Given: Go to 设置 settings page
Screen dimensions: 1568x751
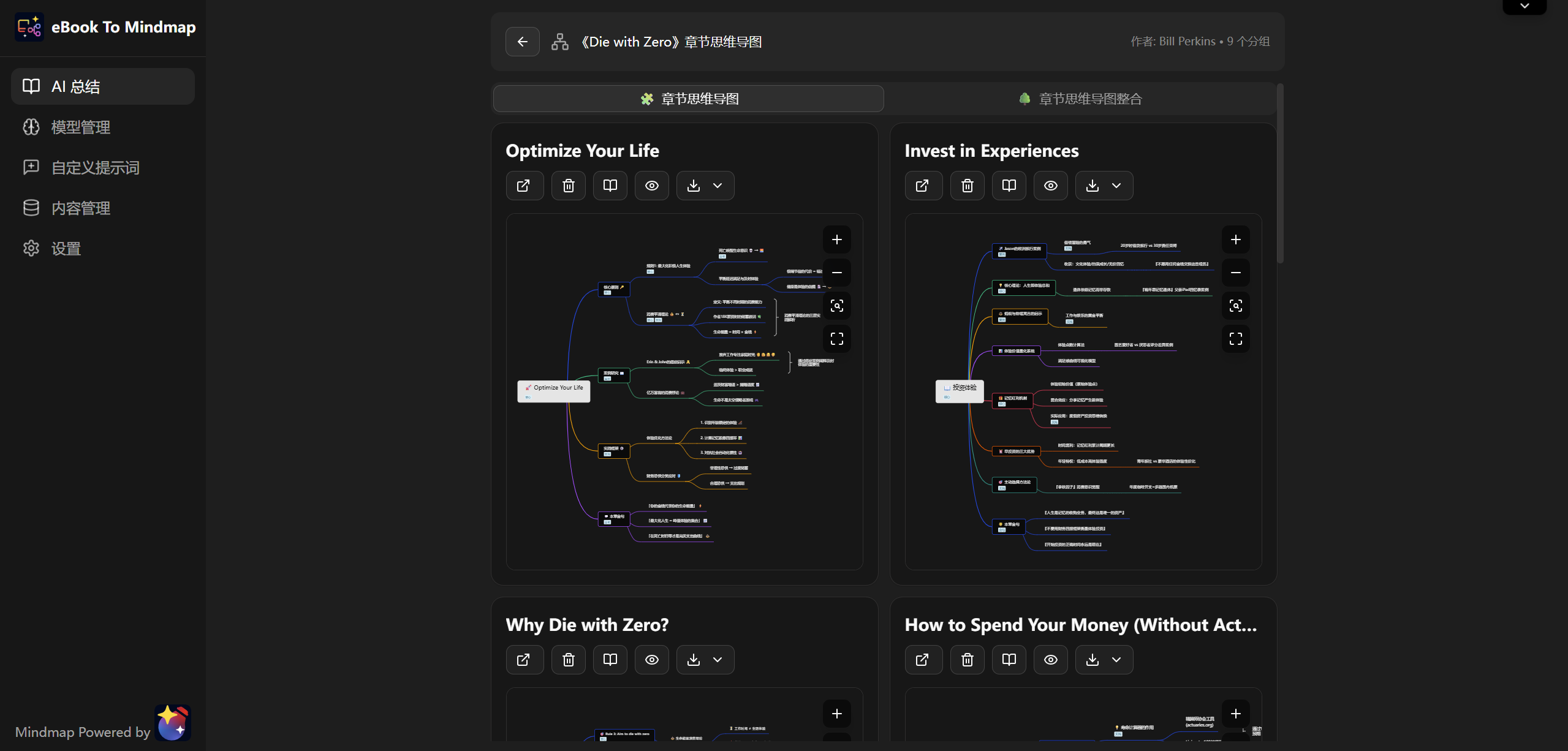Looking at the screenshot, I should pos(66,249).
